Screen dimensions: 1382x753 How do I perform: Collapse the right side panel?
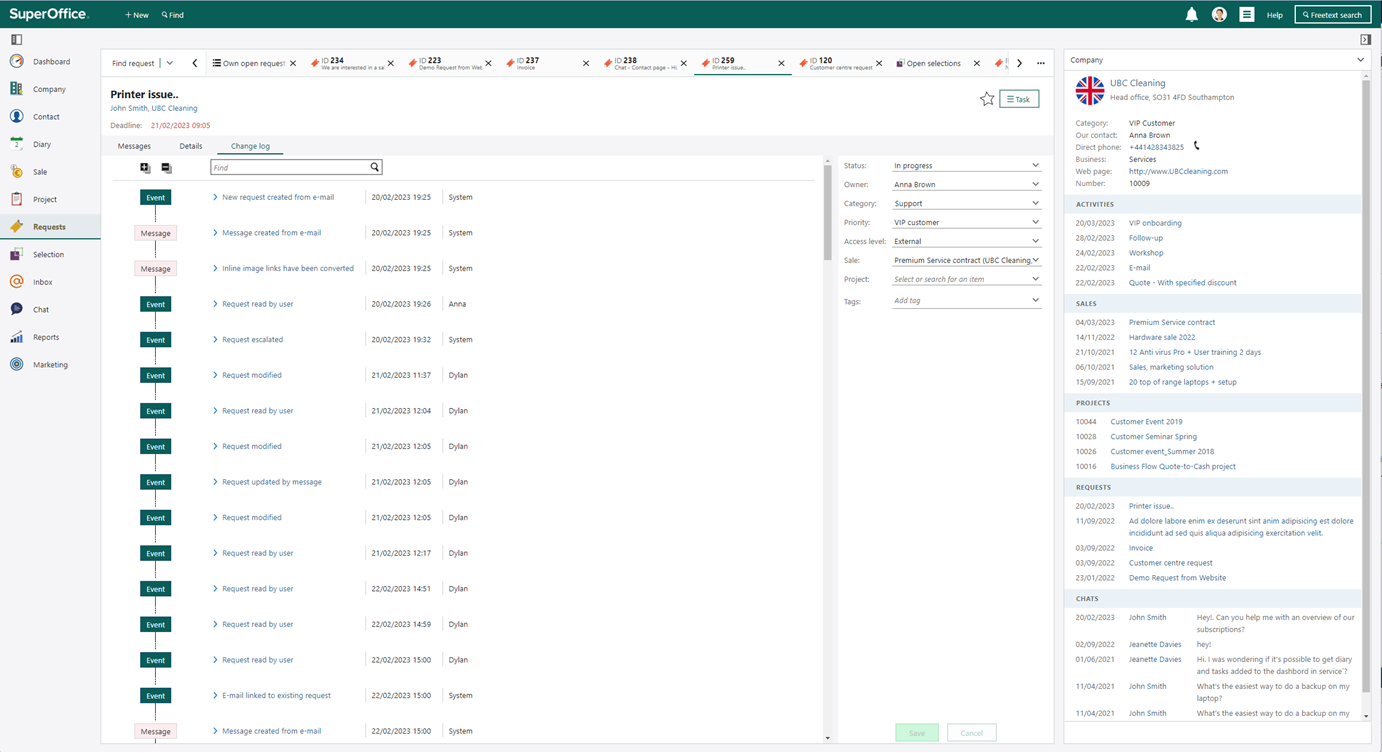[x=1365, y=40]
